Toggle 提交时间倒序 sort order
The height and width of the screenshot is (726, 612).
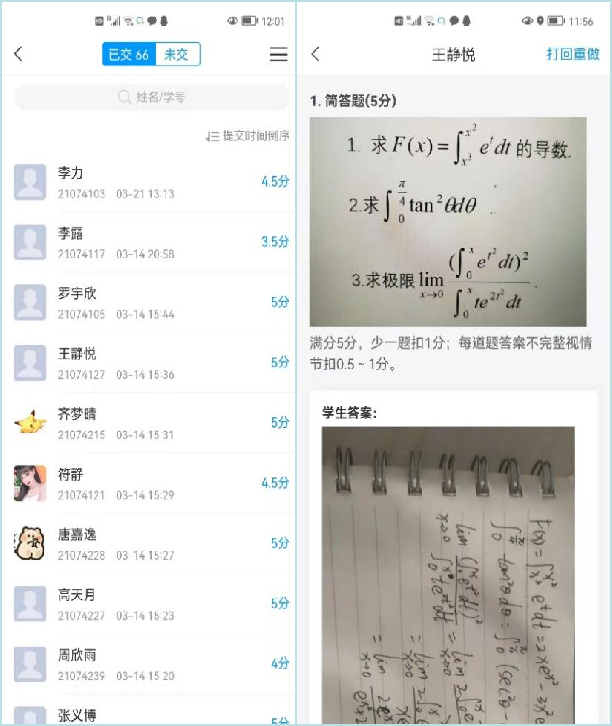(248, 136)
